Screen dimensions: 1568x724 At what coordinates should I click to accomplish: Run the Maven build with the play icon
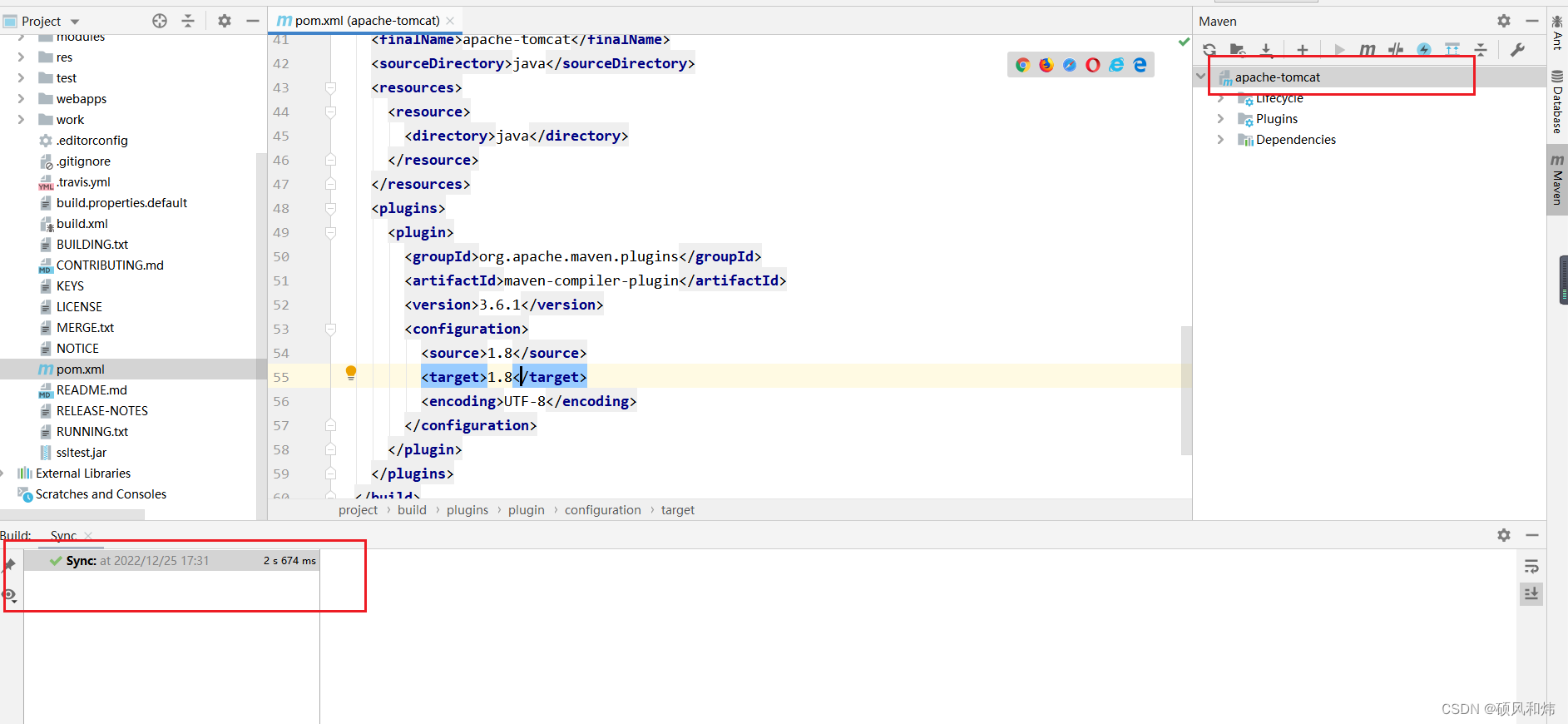click(x=1339, y=50)
